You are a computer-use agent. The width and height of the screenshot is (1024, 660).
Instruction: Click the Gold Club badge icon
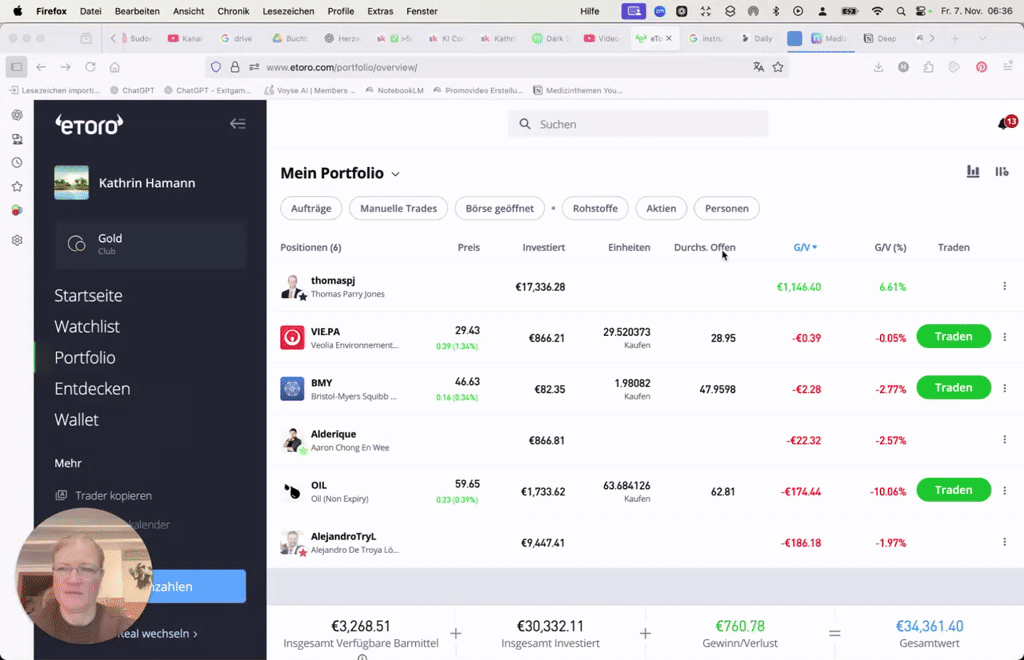click(77, 243)
